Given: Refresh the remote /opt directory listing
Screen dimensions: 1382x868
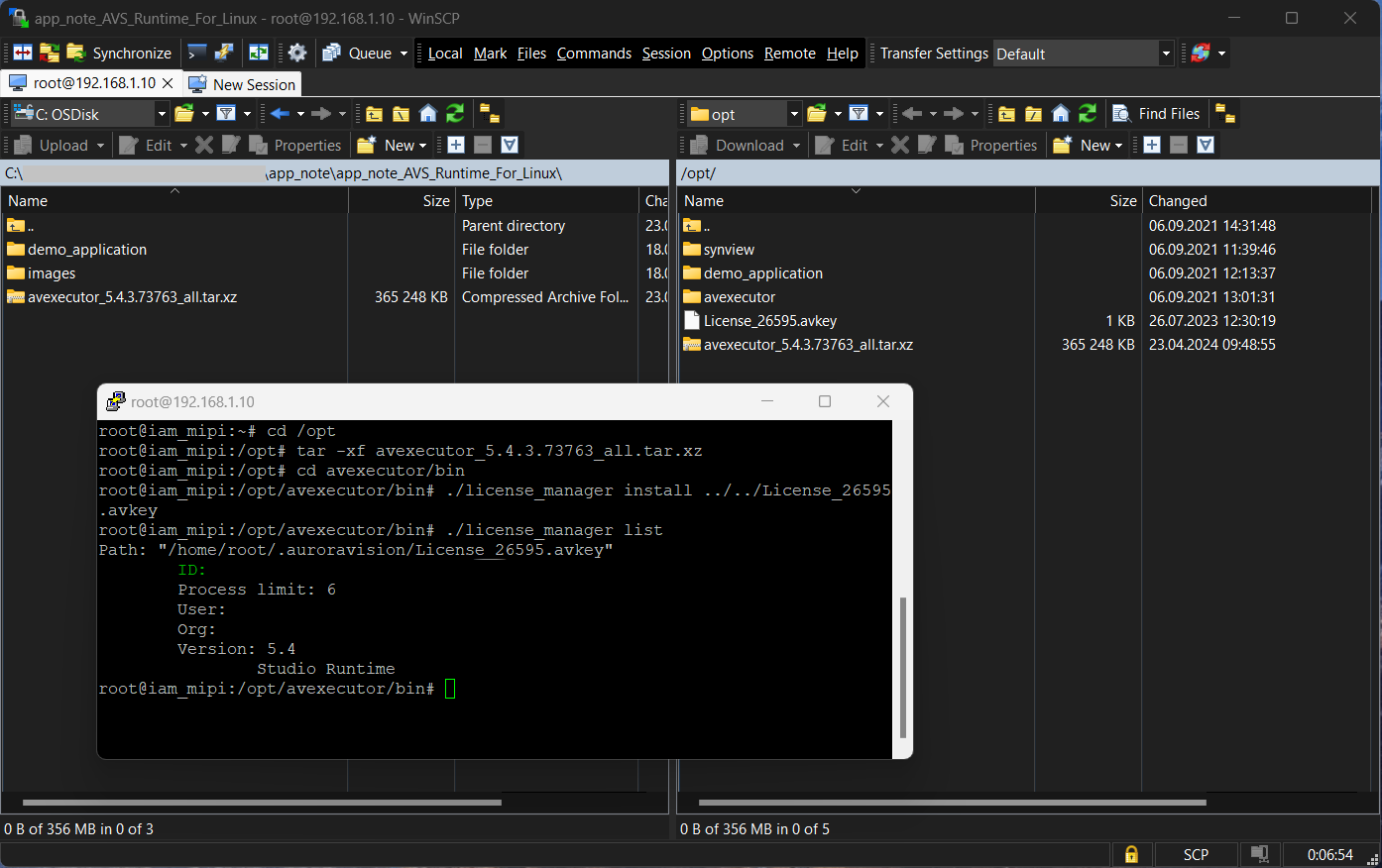Looking at the screenshot, I should point(1088,114).
